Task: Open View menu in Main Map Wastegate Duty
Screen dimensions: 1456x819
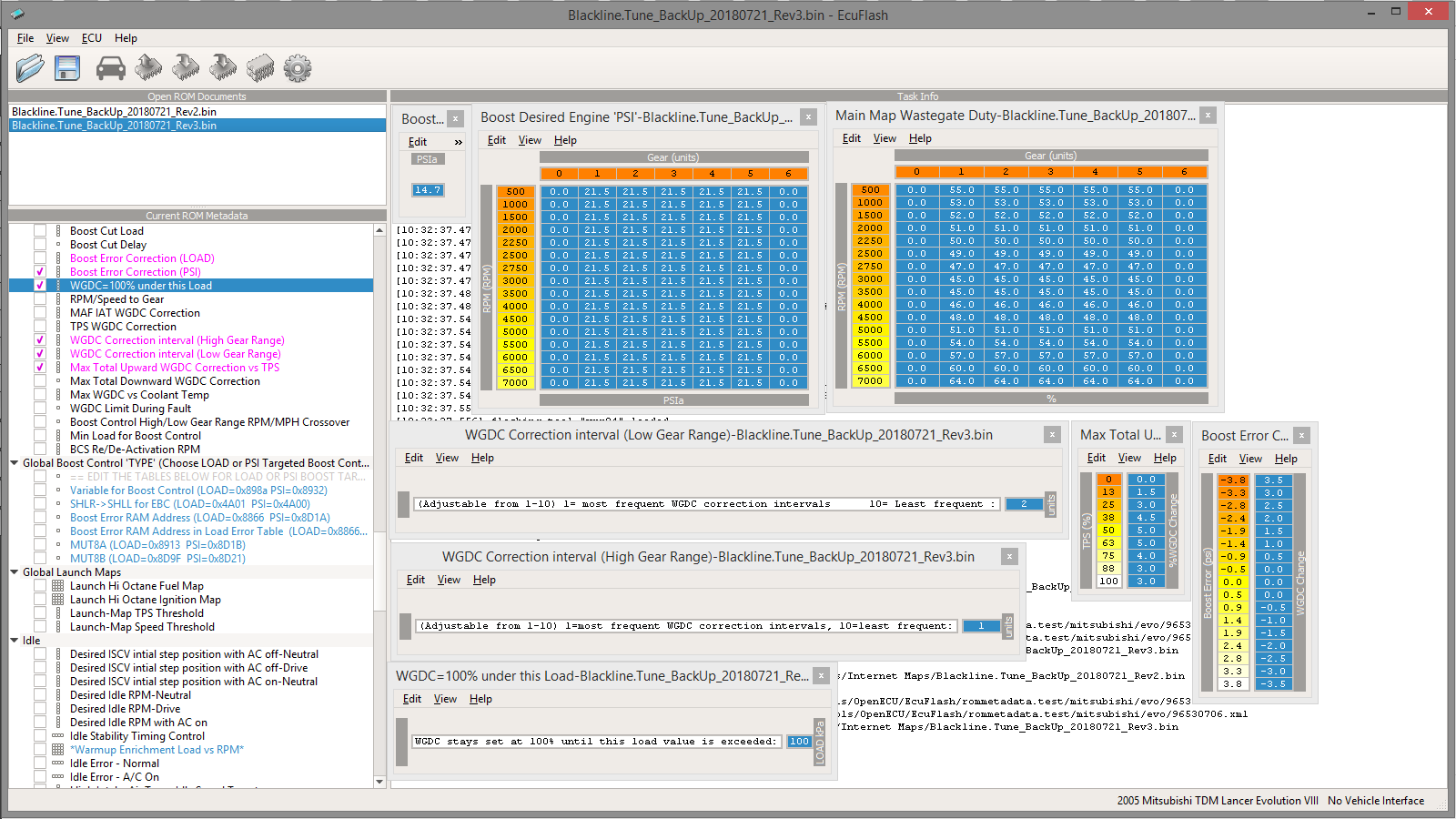Action: click(x=885, y=138)
